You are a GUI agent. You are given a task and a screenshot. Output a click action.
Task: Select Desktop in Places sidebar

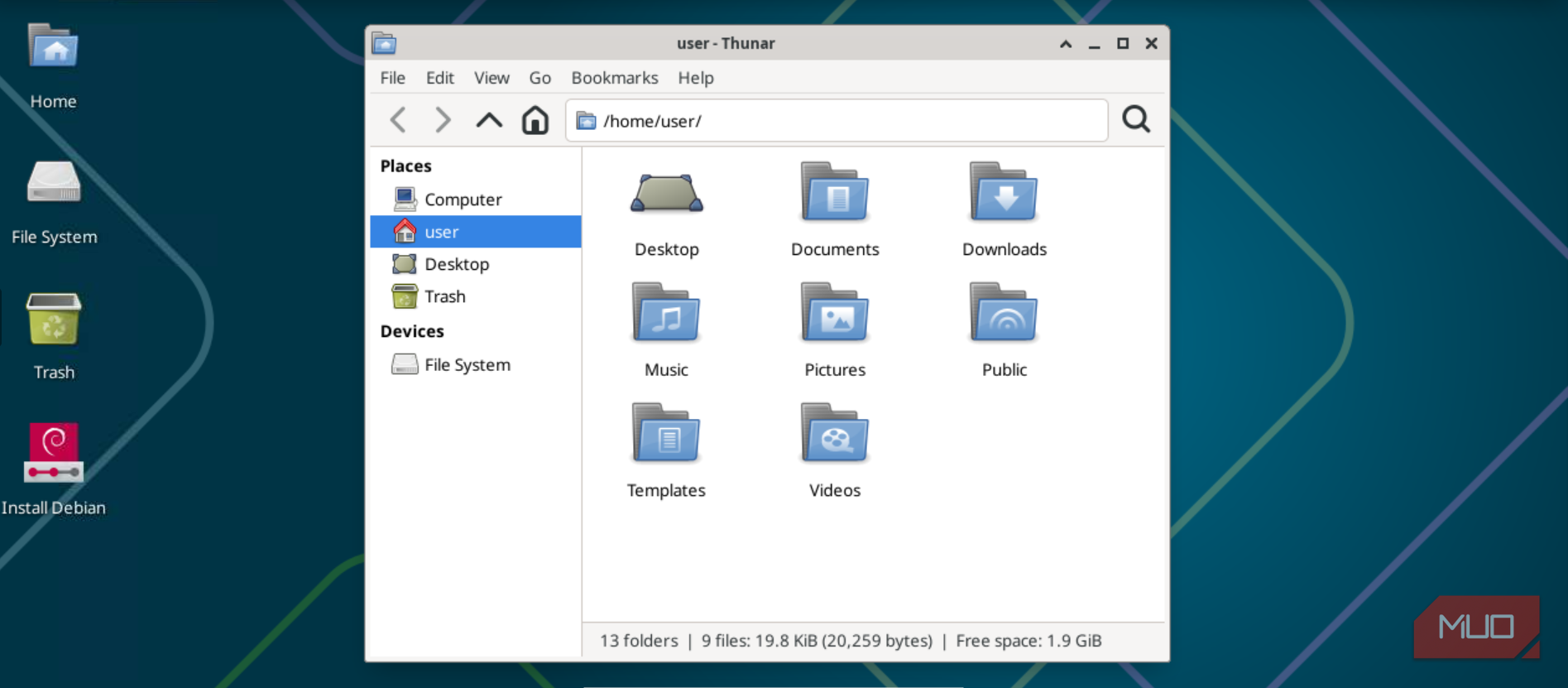[476, 264]
